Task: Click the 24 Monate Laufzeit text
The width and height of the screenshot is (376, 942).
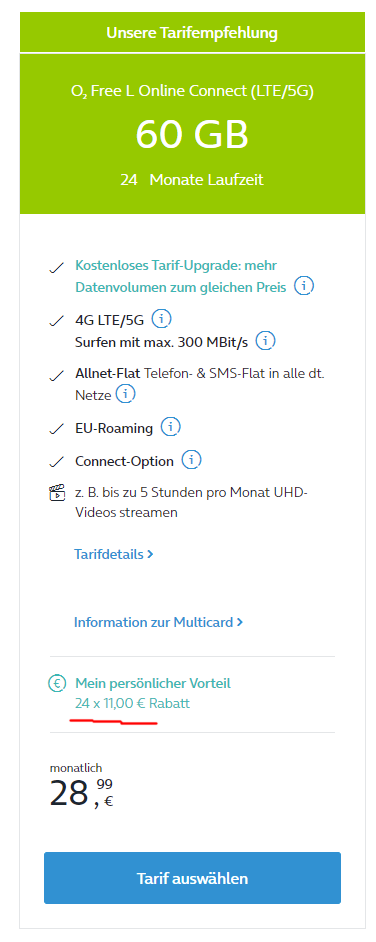Action: 192,180
